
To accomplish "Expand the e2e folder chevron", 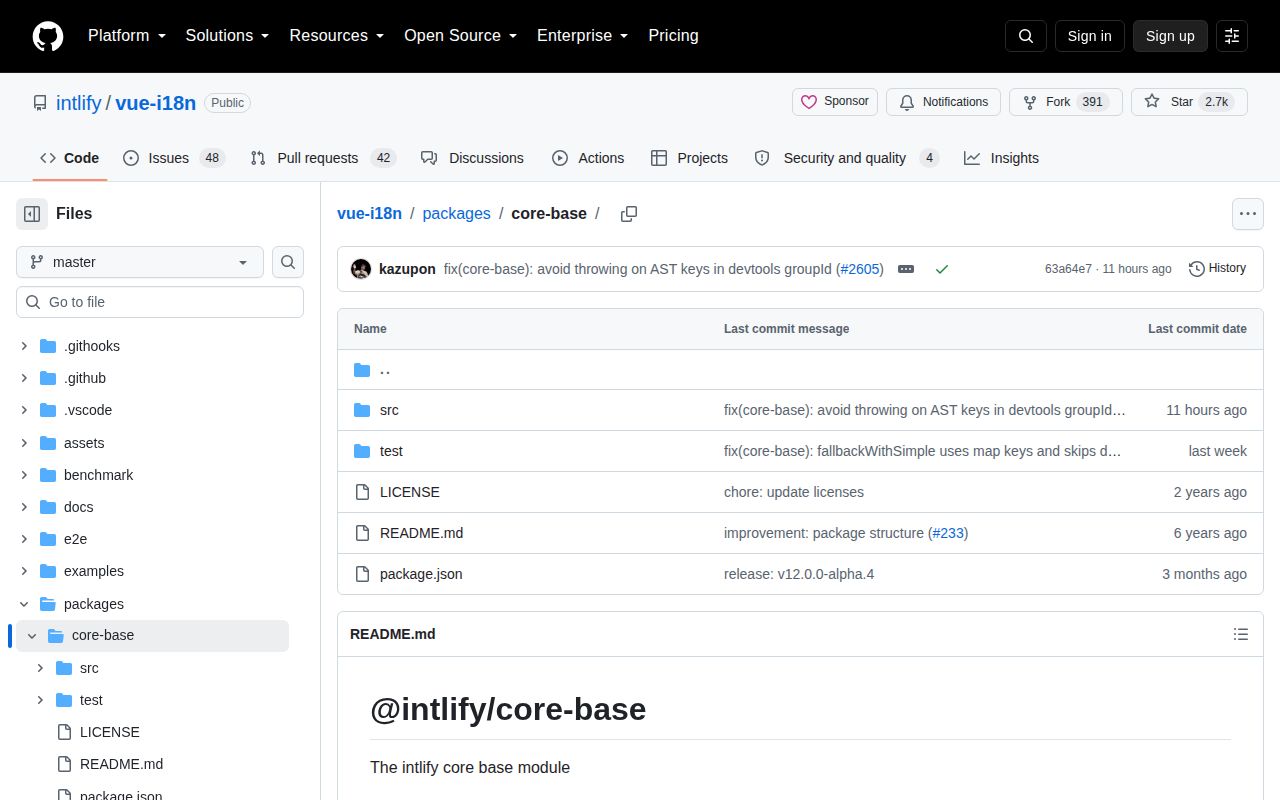I will point(24,539).
